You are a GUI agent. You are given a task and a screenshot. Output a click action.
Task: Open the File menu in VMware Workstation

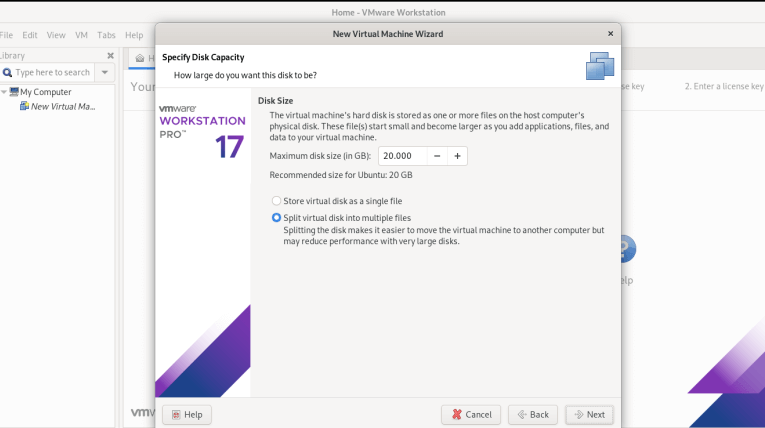[6, 35]
